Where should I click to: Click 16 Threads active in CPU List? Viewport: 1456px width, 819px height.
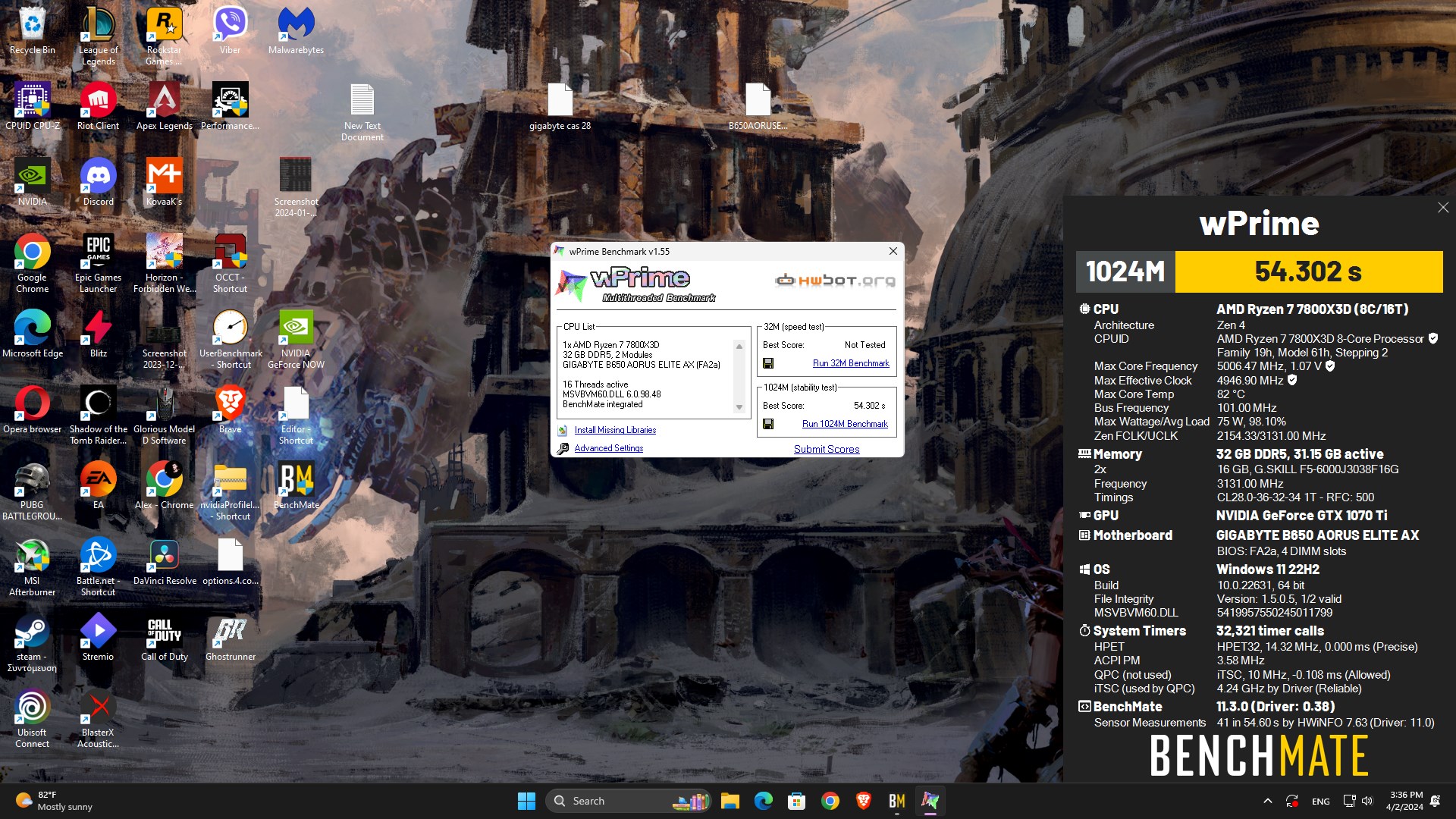pos(595,384)
